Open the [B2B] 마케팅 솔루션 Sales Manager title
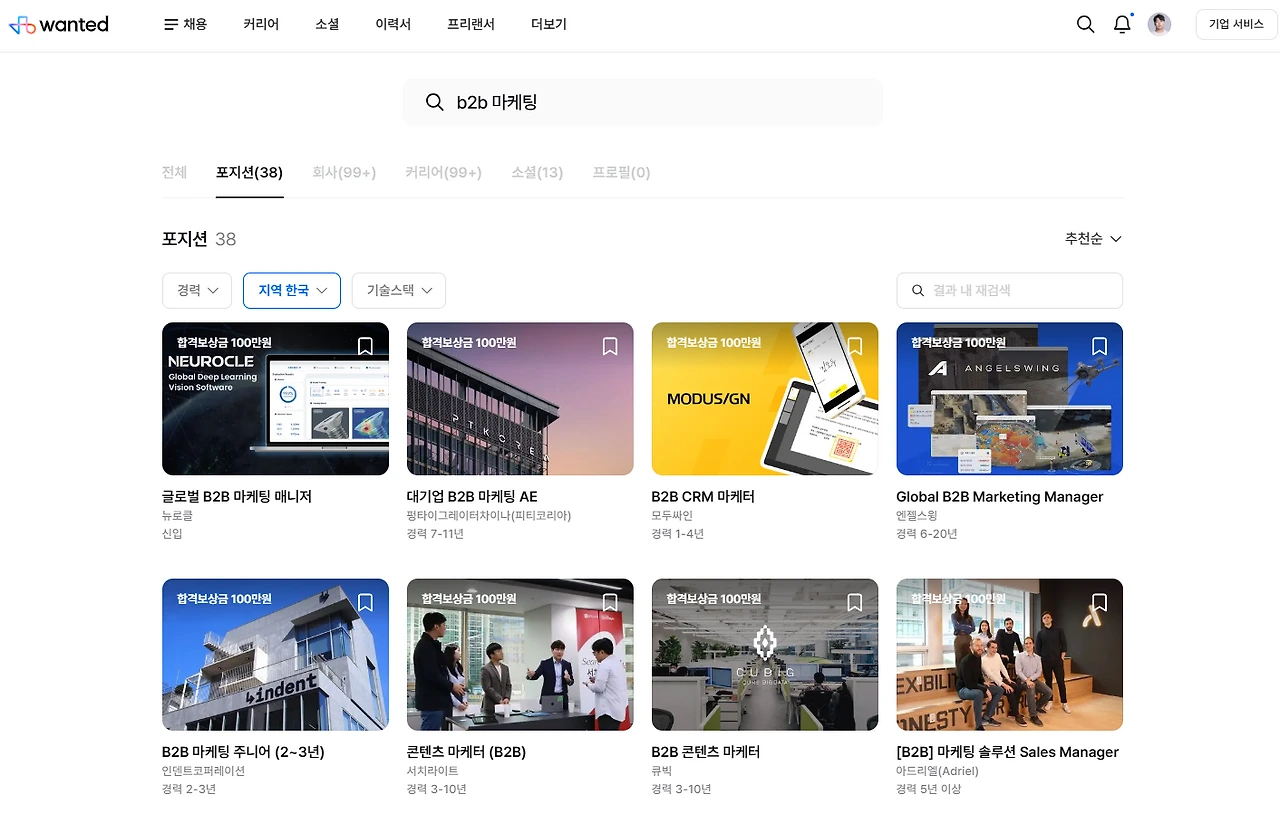1280x814 pixels. [1008, 752]
